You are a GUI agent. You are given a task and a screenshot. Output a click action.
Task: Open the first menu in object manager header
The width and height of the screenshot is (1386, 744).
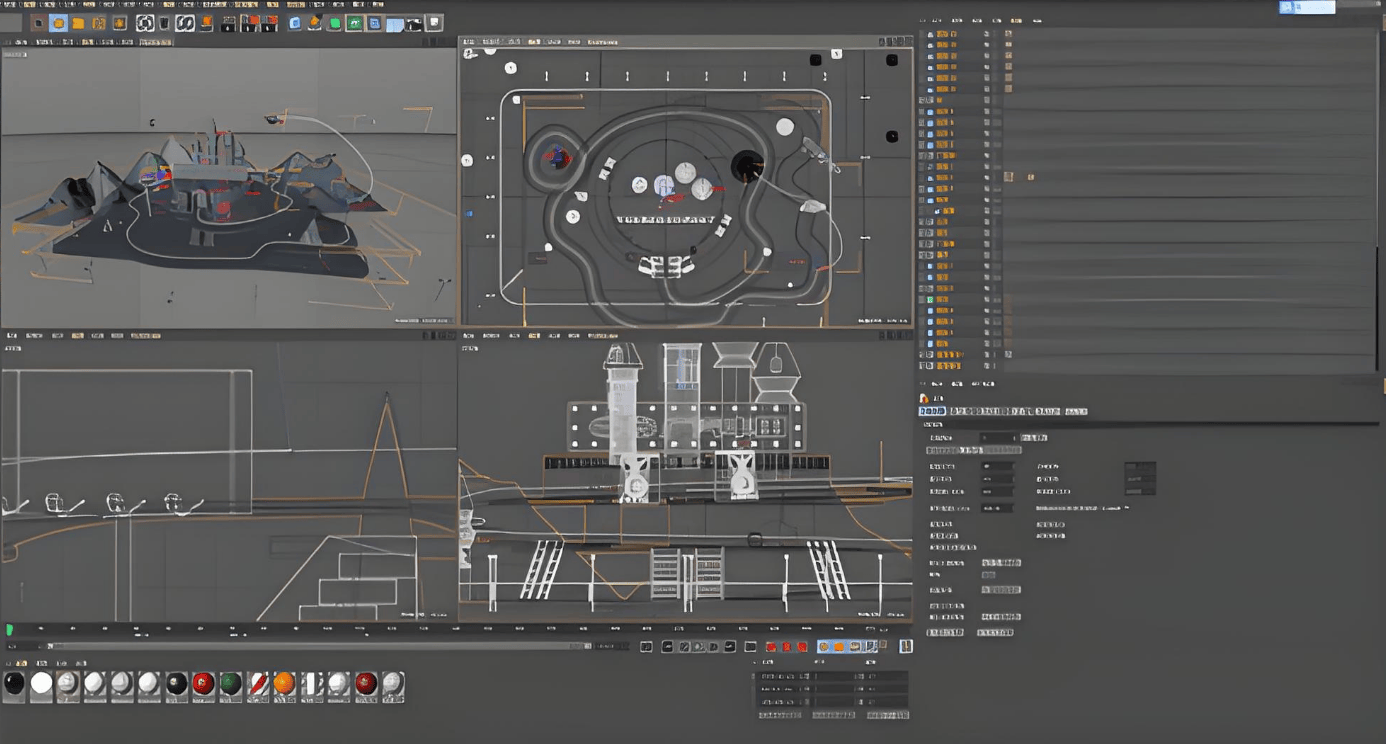pos(924,20)
